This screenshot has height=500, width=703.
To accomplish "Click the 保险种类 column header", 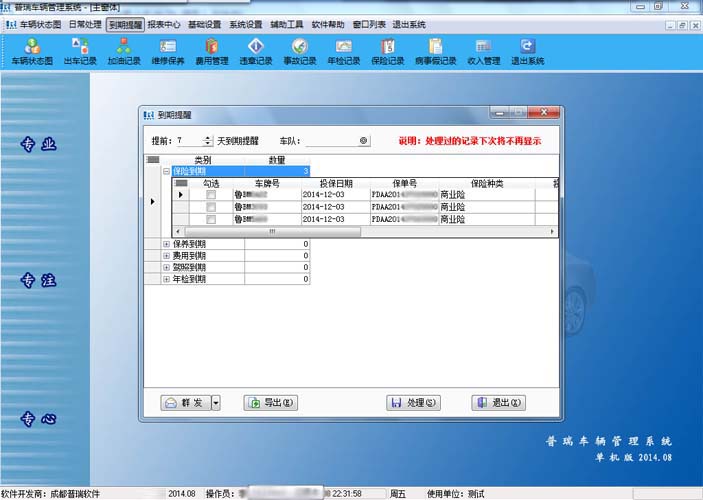I will 487,183.
